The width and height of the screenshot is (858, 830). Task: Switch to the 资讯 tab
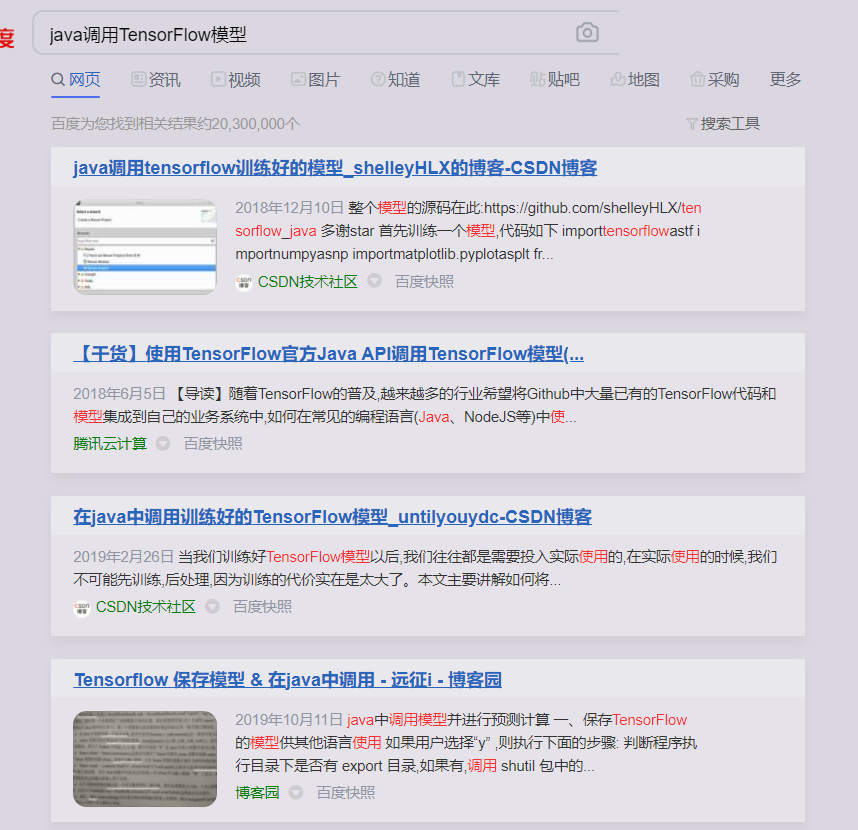point(156,80)
